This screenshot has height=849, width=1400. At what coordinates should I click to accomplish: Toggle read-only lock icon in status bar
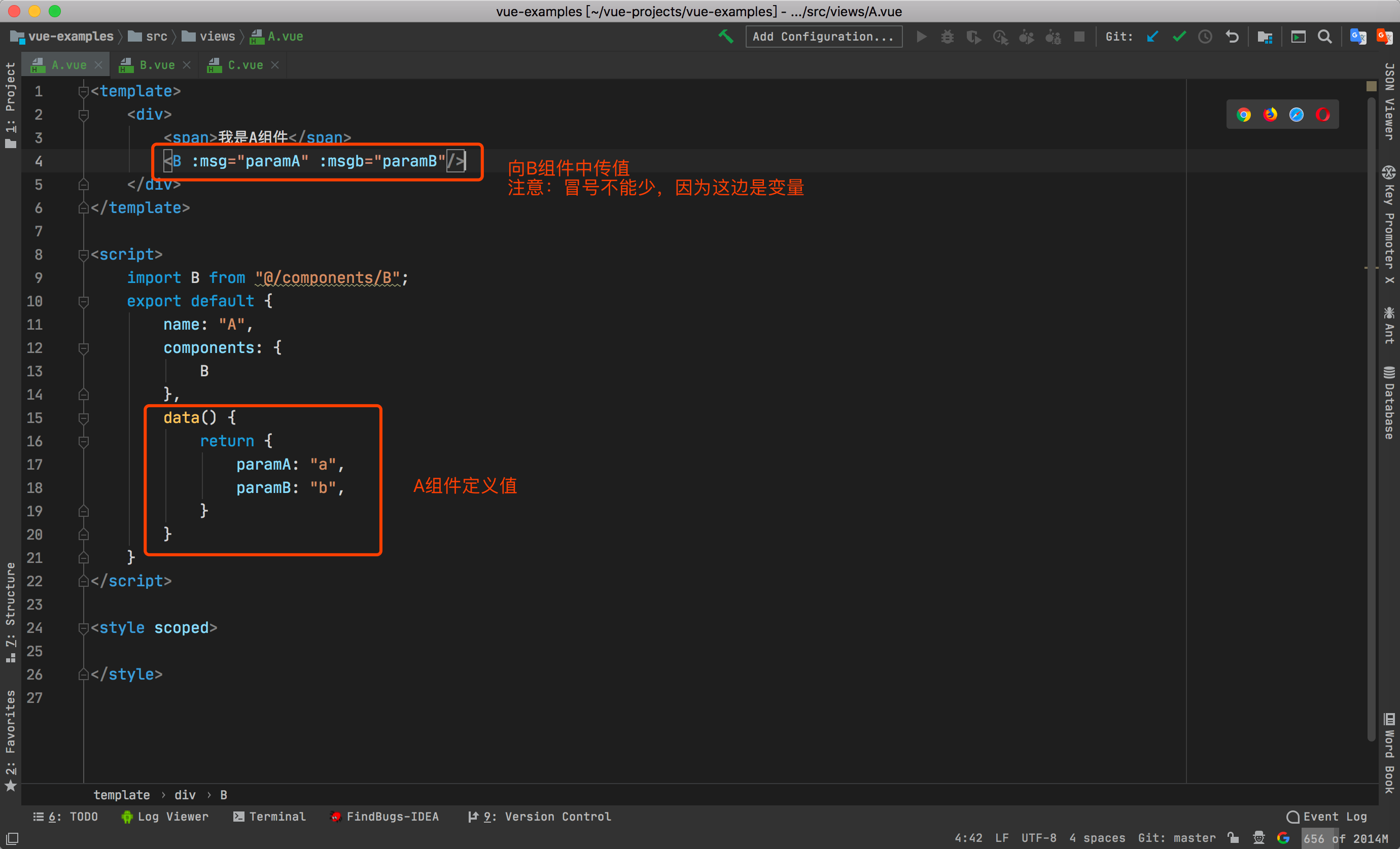1233,838
